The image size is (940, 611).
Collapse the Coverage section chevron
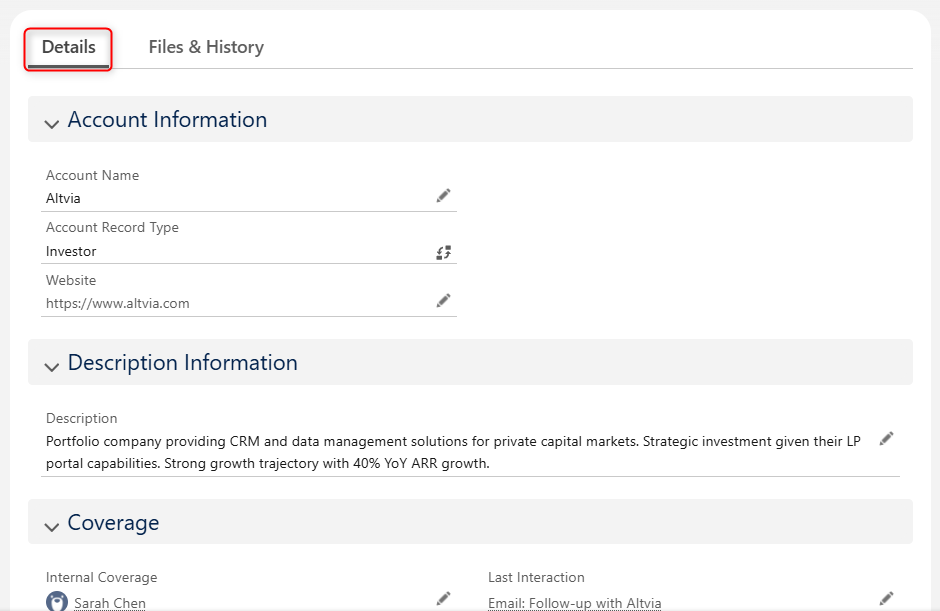point(52,526)
